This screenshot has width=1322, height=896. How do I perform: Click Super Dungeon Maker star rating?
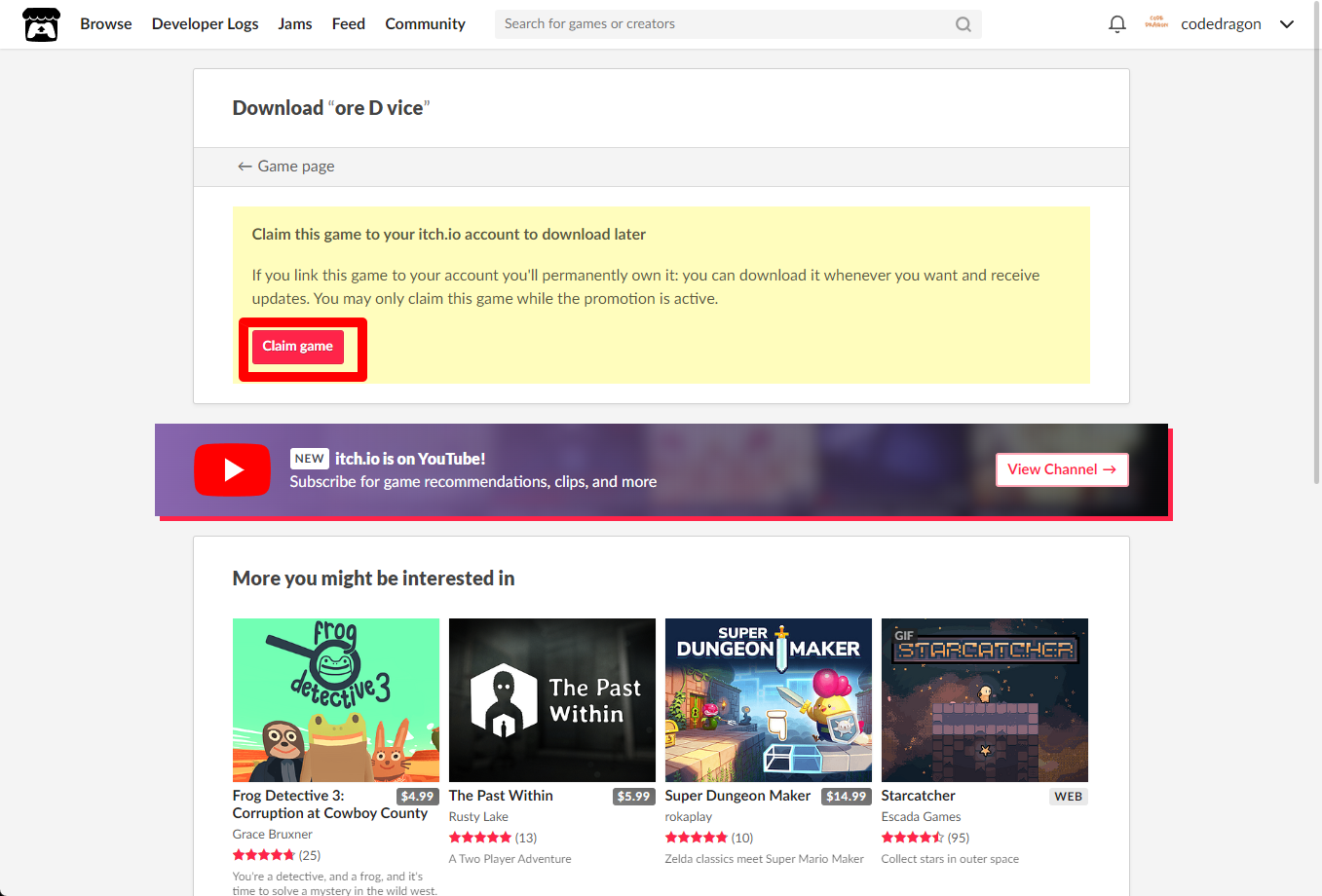tap(697, 838)
